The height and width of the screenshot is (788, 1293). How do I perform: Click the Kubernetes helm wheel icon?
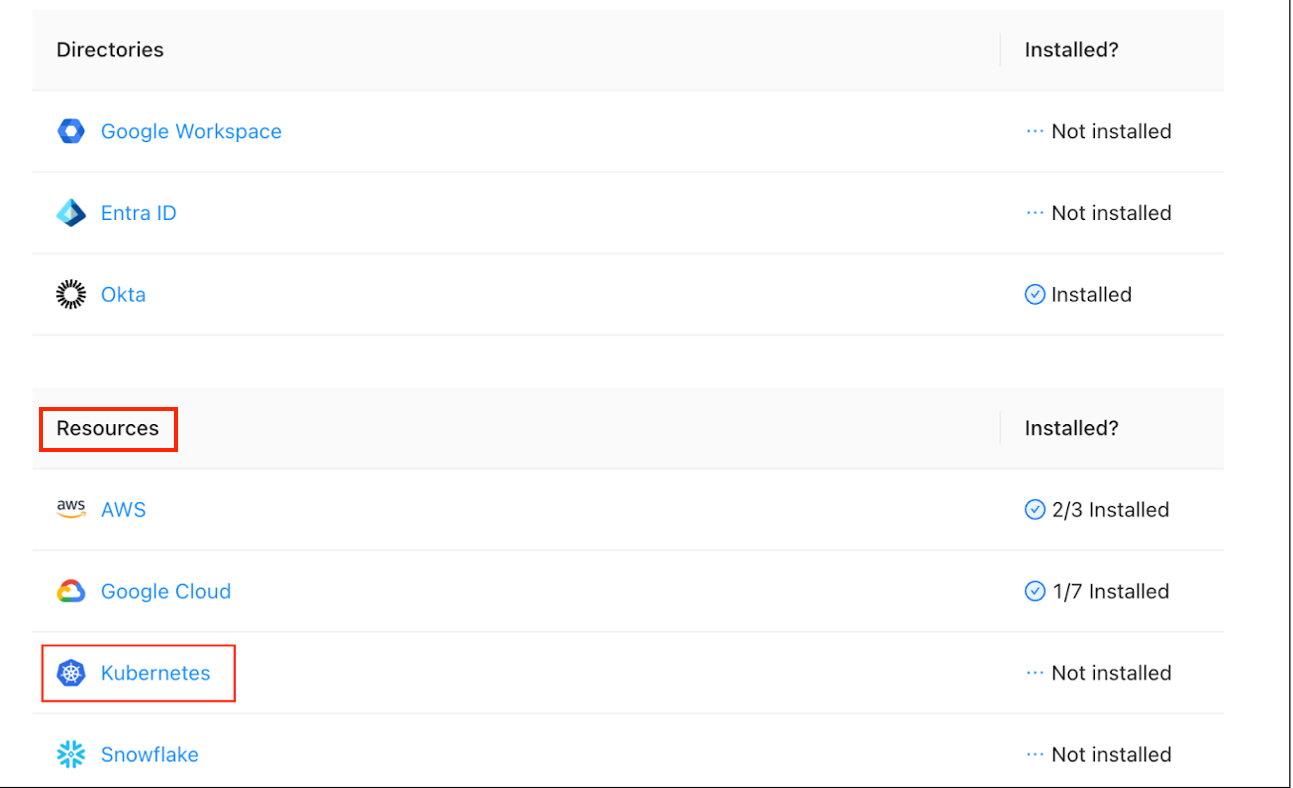[x=71, y=673]
